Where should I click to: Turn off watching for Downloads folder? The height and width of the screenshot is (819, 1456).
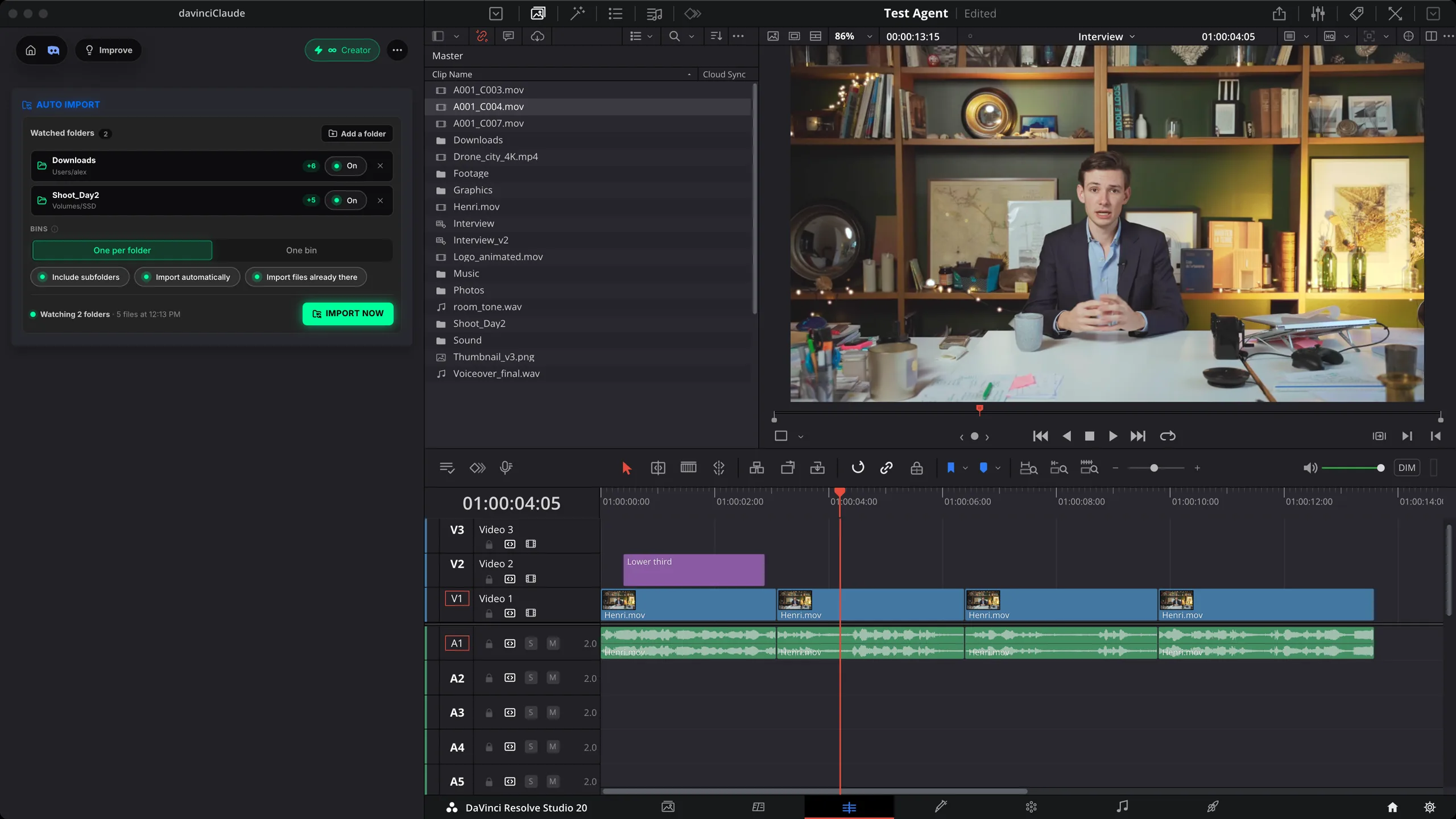pos(345,166)
